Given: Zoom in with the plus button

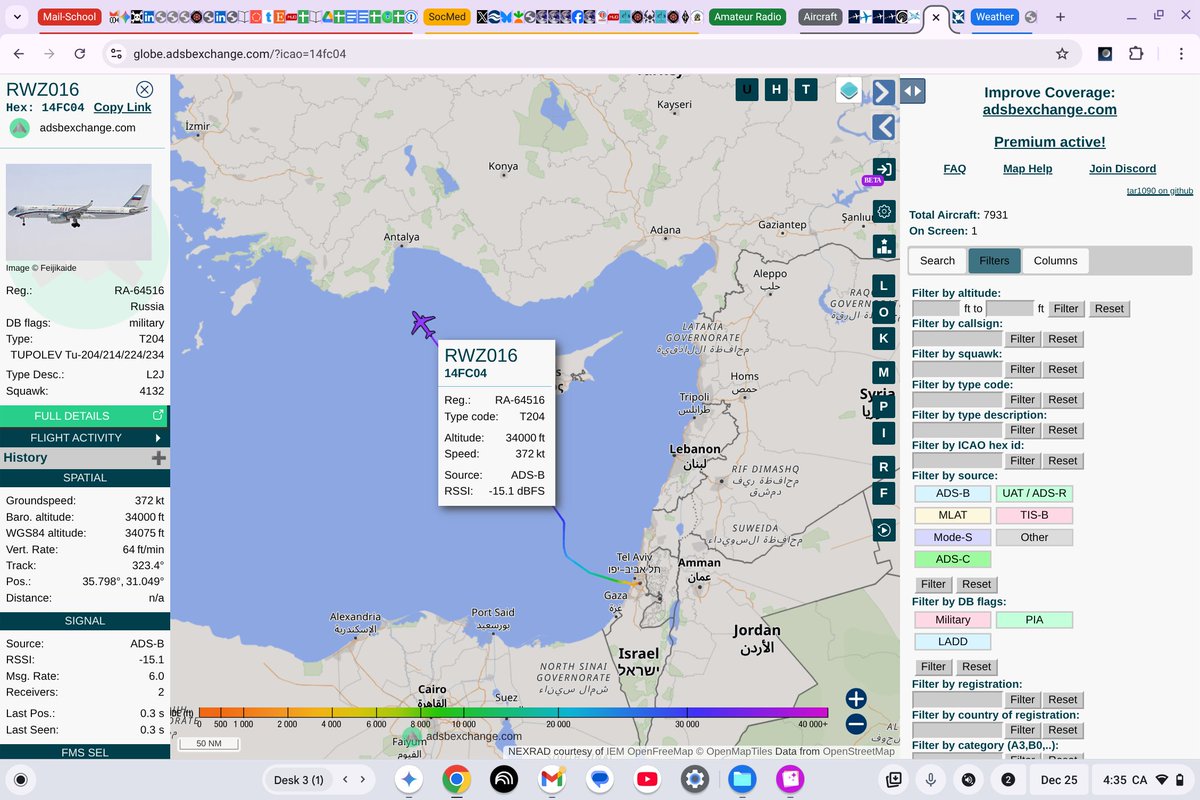Looking at the screenshot, I should (856, 699).
